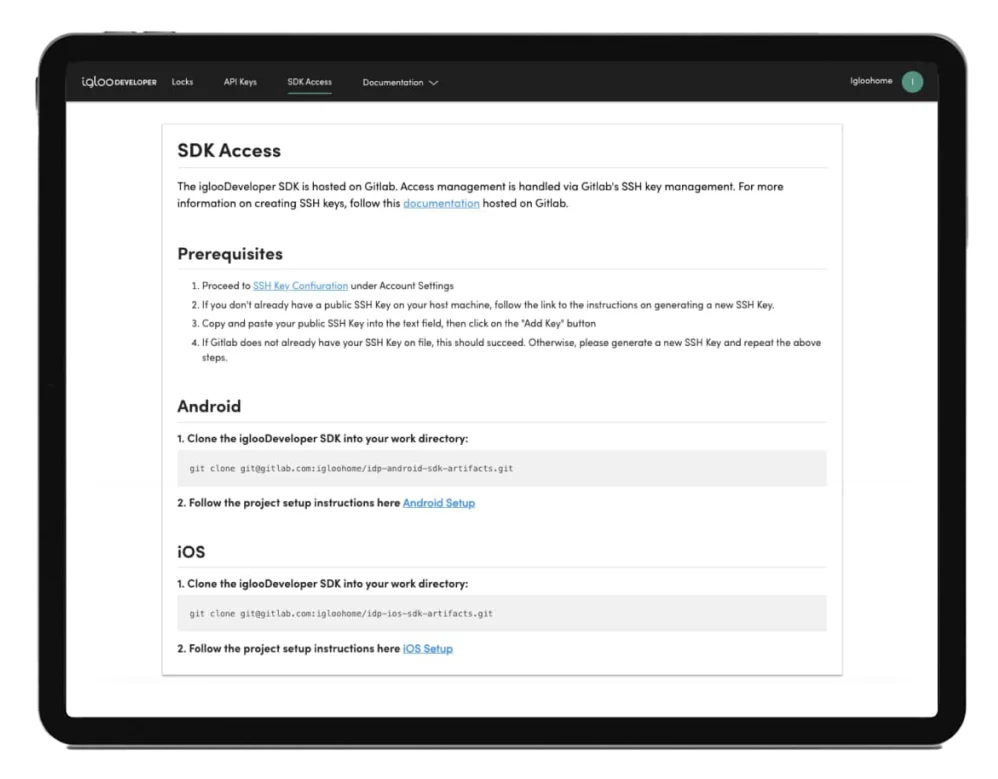The width and height of the screenshot is (998, 779).
Task: Open the iOS Setup link
Action: coord(428,649)
